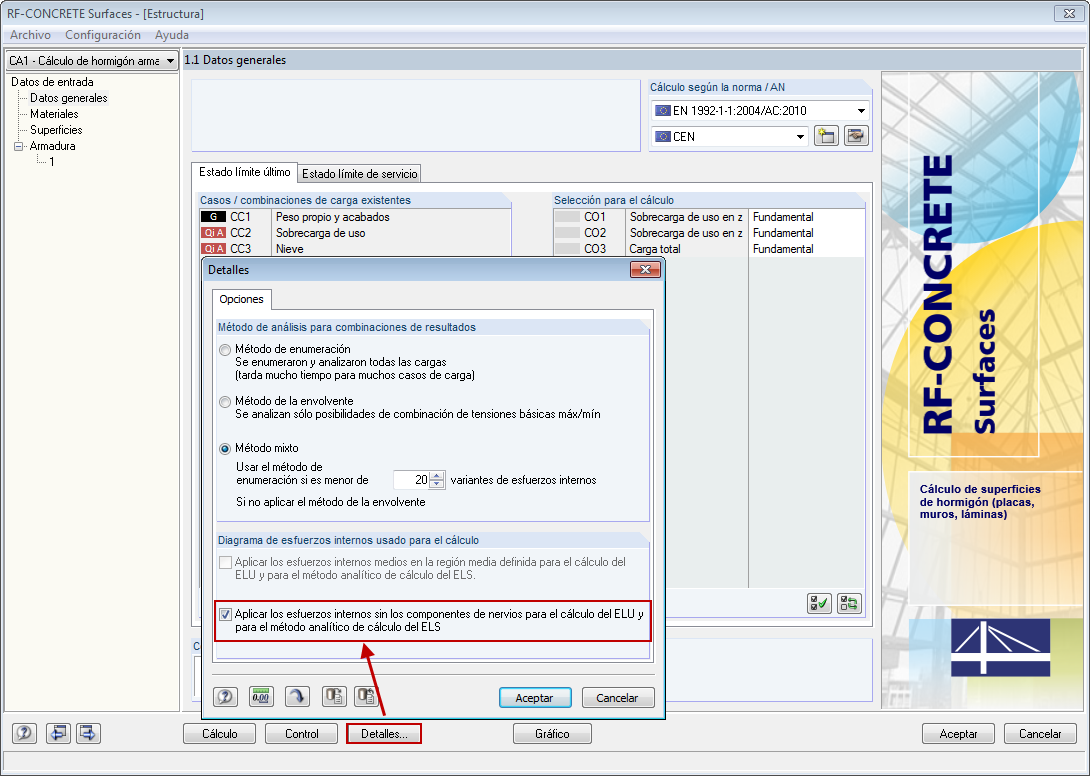The width and height of the screenshot is (1090, 776).
Task: Click the Cálculo button
Action: click(220, 734)
